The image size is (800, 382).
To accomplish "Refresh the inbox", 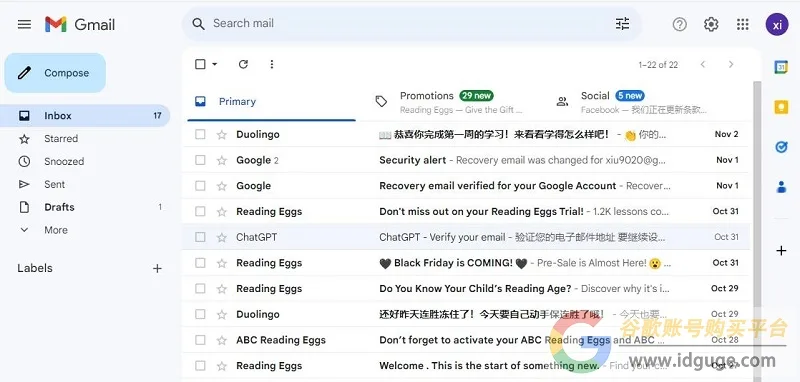I will click(x=243, y=64).
